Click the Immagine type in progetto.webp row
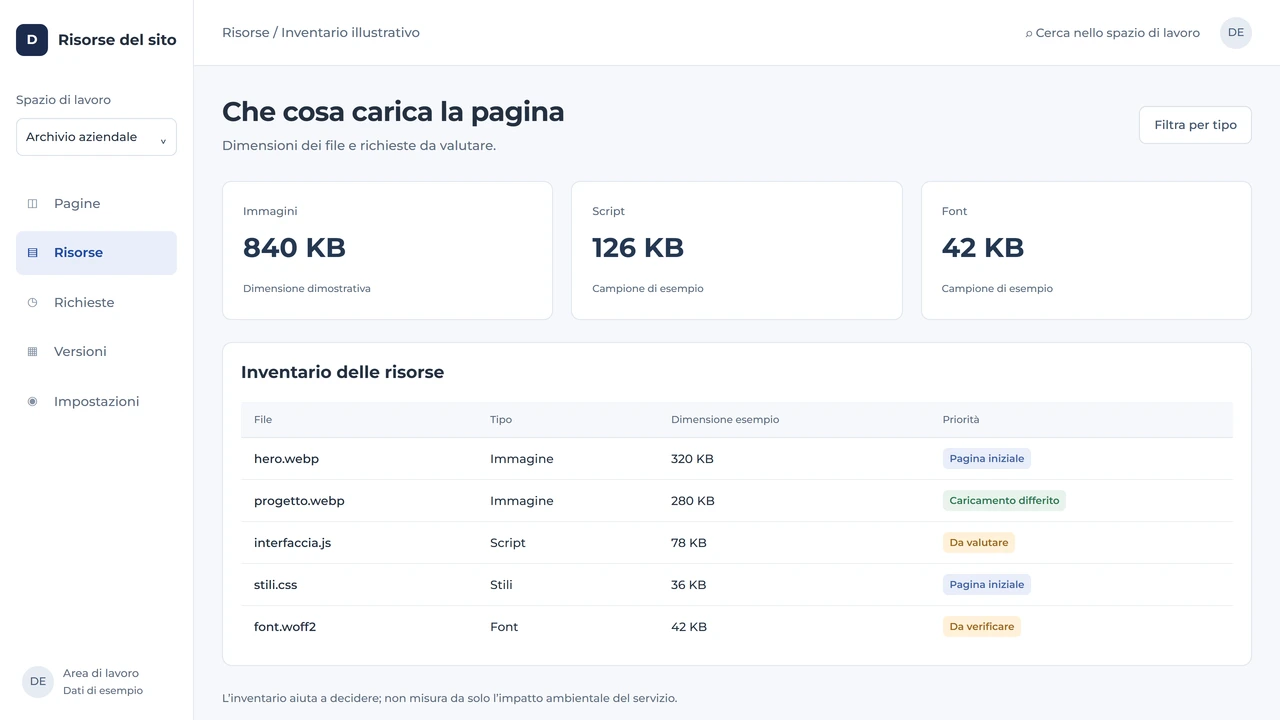The image size is (1280, 720). coord(522,501)
